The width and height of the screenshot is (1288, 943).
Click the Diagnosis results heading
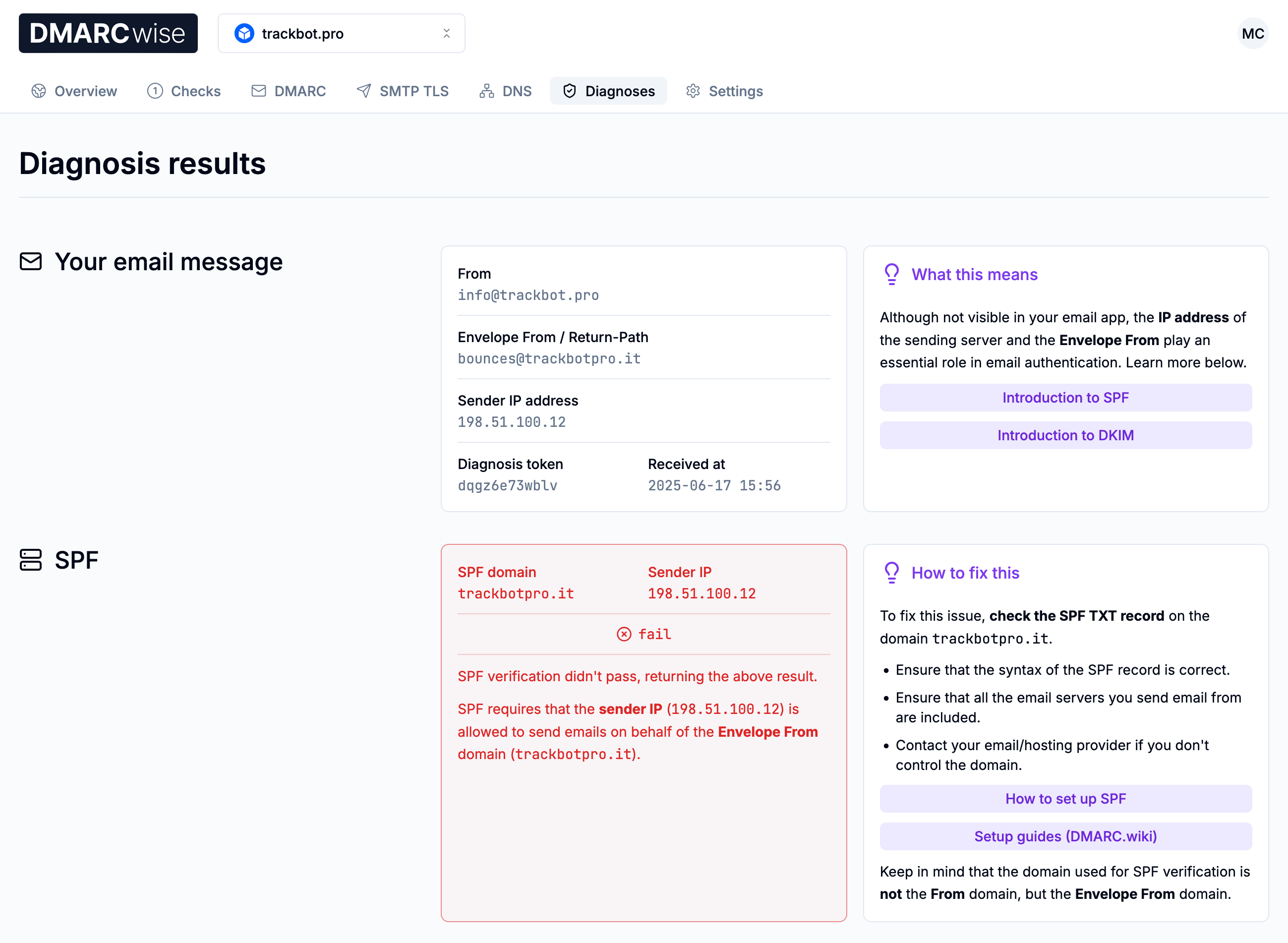(x=142, y=163)
